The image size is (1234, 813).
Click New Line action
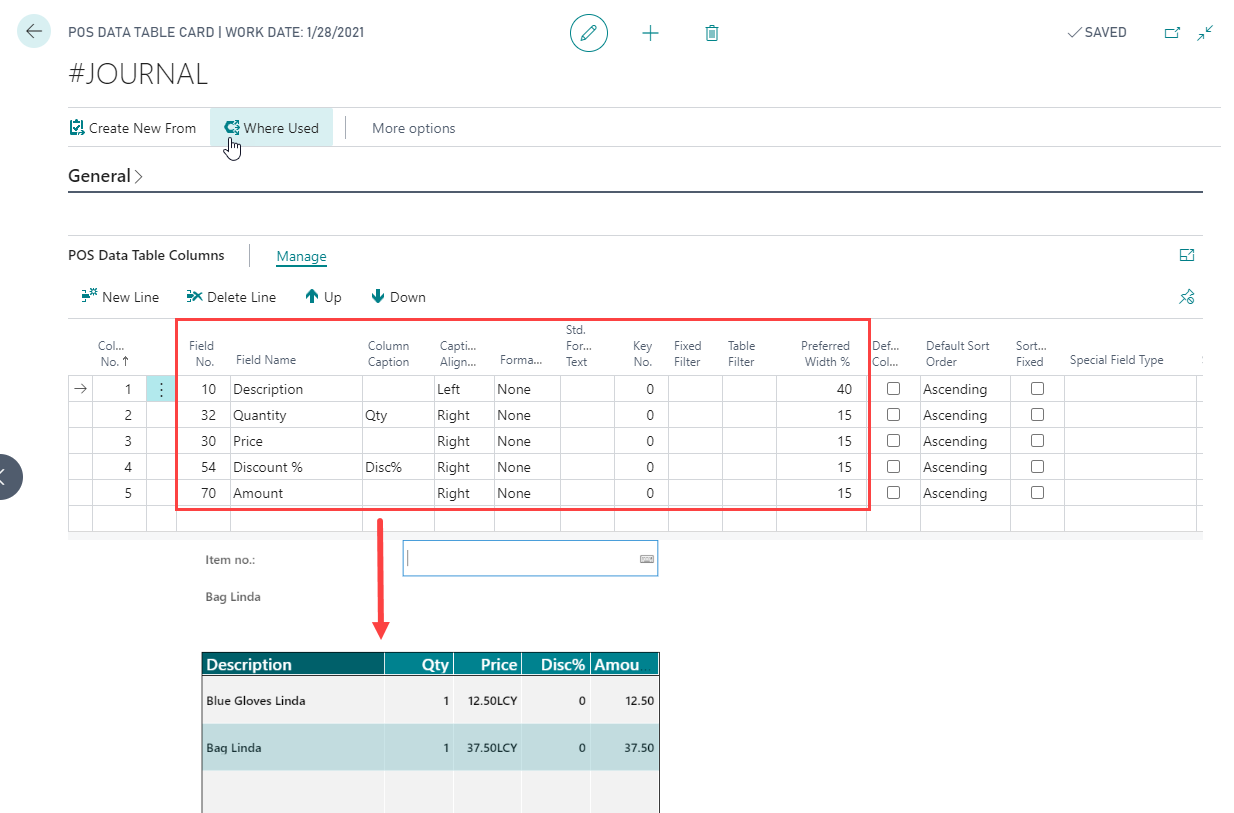click(x=119, y=297)
